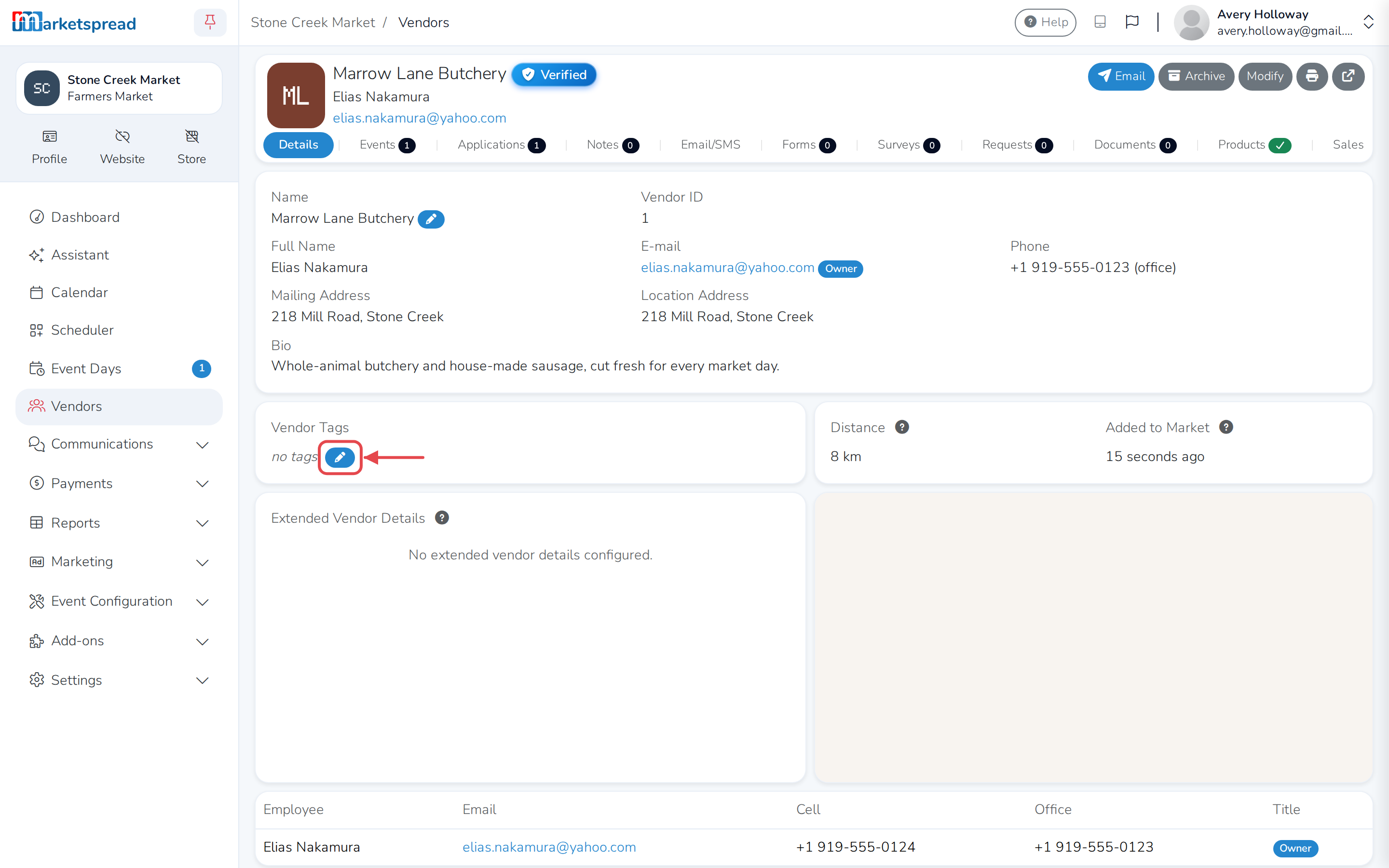Switch to the Events tab
1389x868 pixels.
(387, 145)
